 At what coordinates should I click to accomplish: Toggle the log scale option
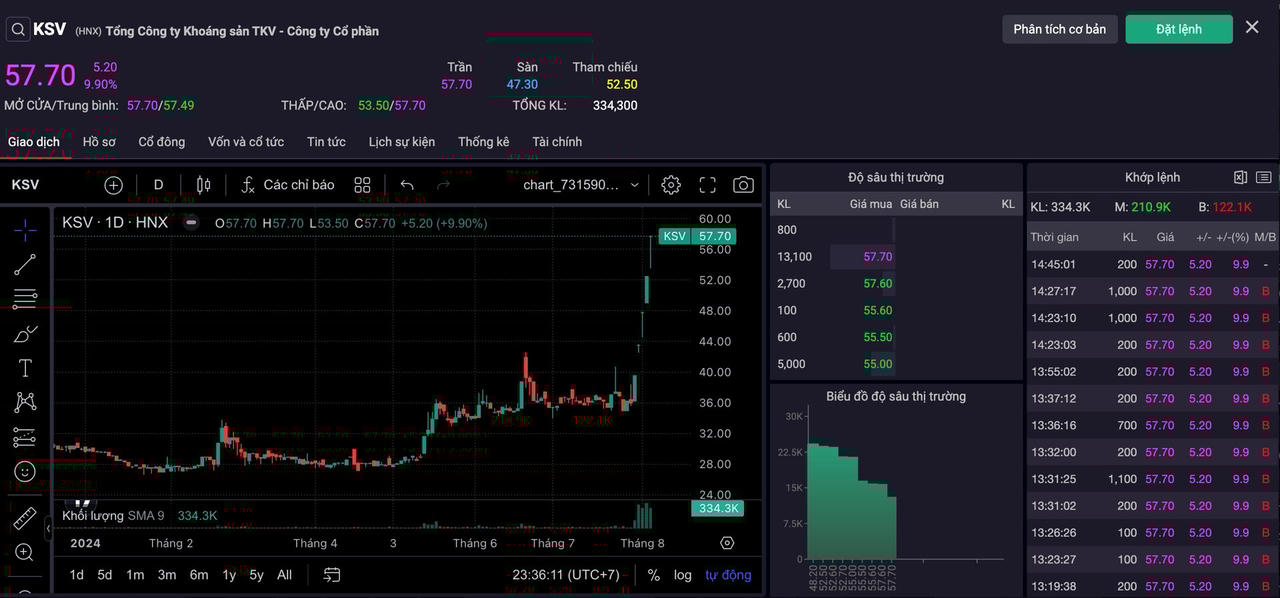pos(682,575)
